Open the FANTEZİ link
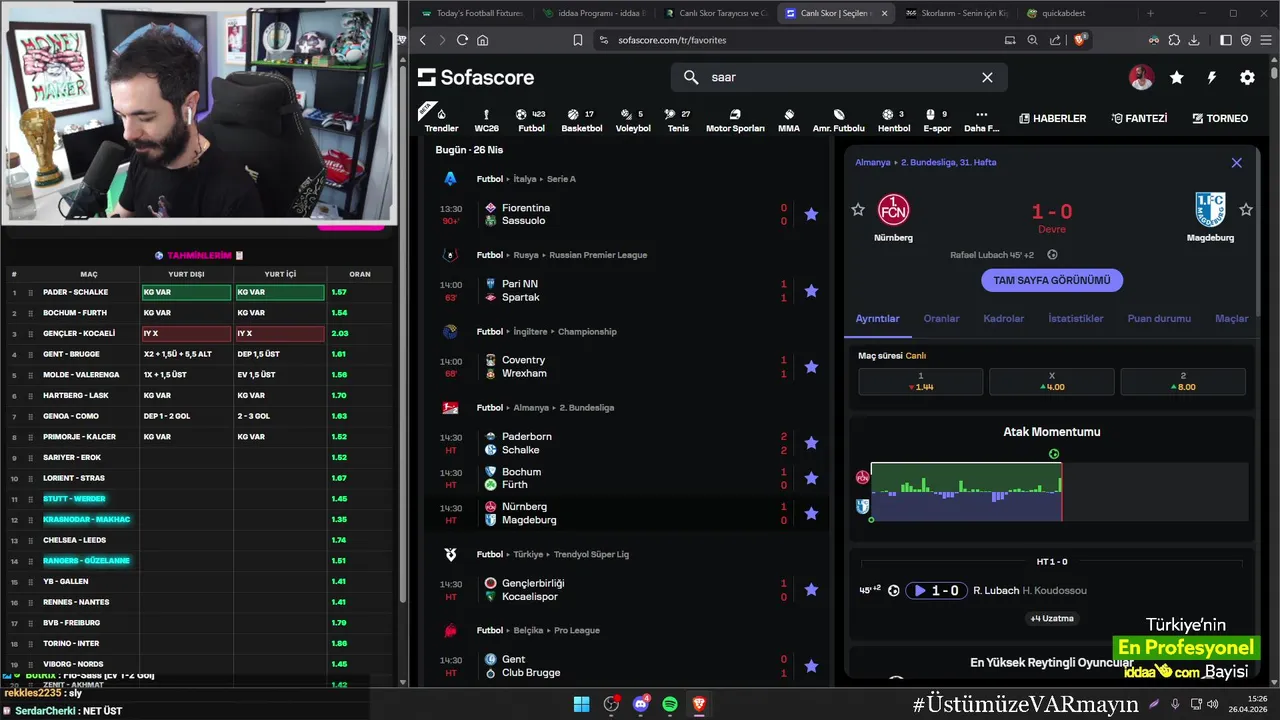This screenshot has width=1280, height=720. coord(1139,118)
